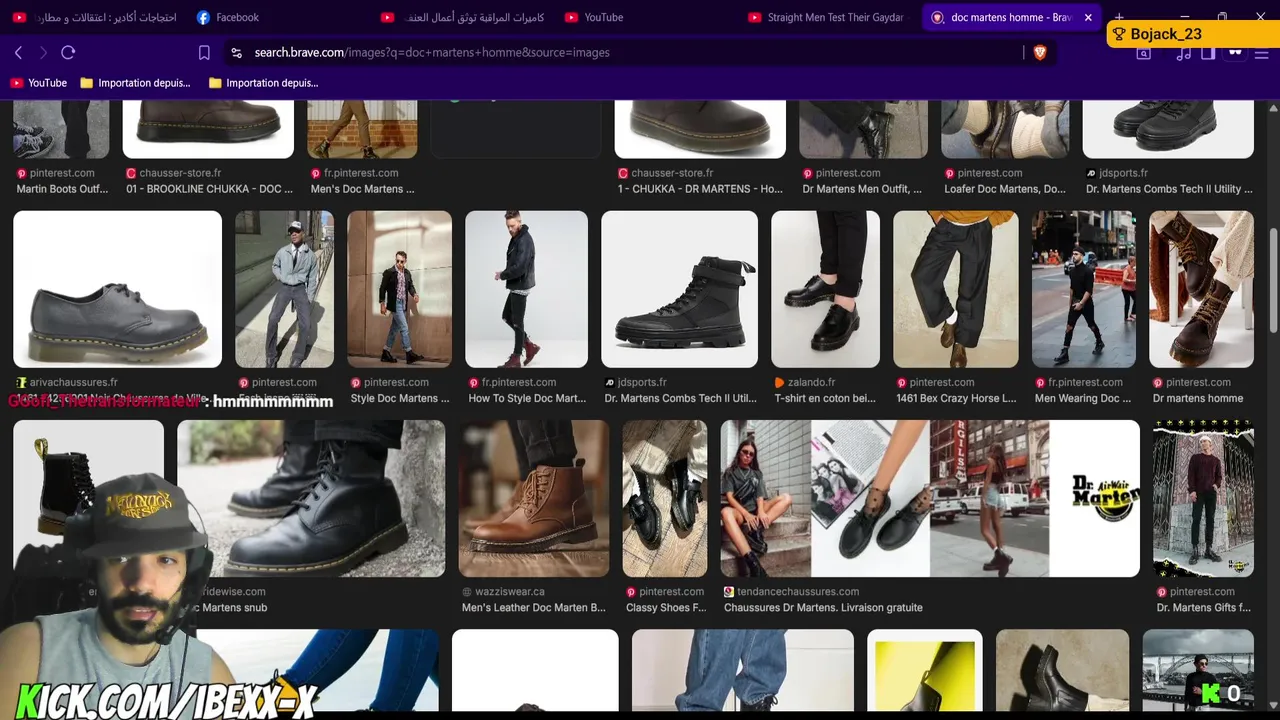
Task: Open the zalando T-shirt en coton image
Action: 825,289
